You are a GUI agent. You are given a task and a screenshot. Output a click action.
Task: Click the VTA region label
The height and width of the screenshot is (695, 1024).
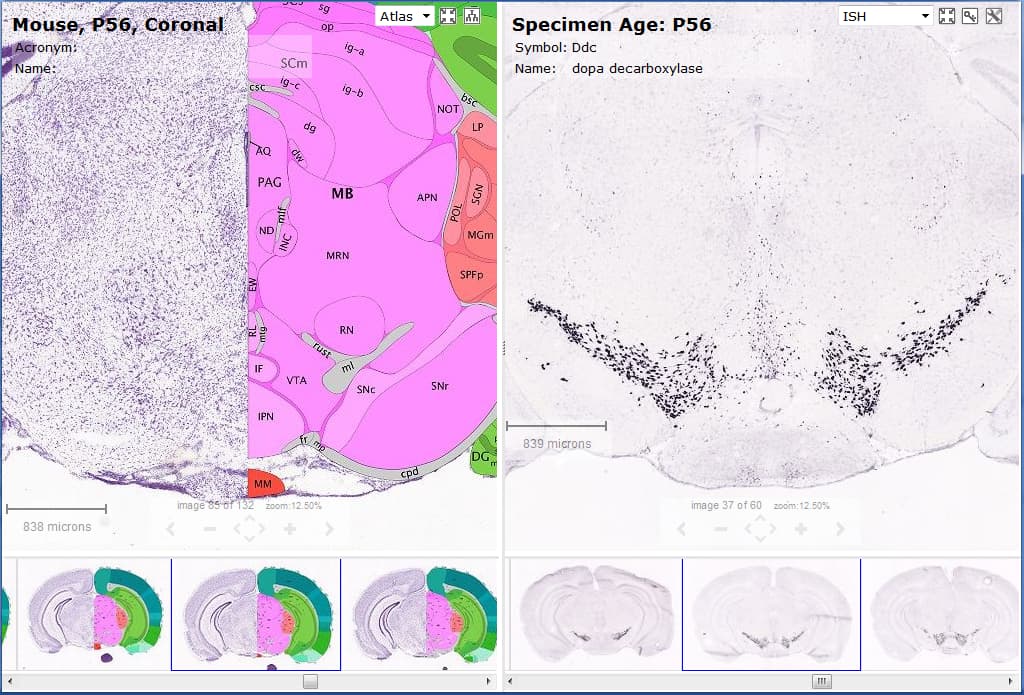tap(296, 380)
